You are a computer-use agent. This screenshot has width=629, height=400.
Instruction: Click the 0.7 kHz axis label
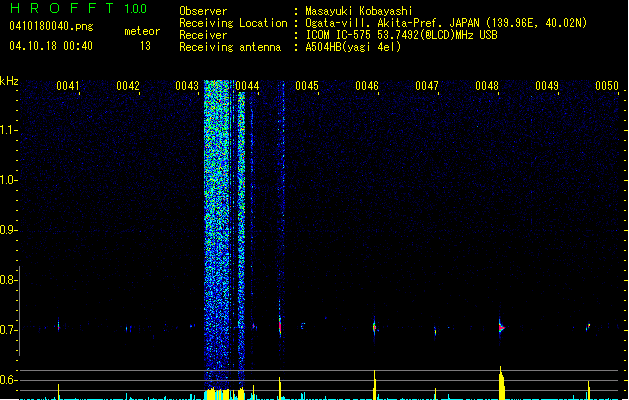pos(8,330)
